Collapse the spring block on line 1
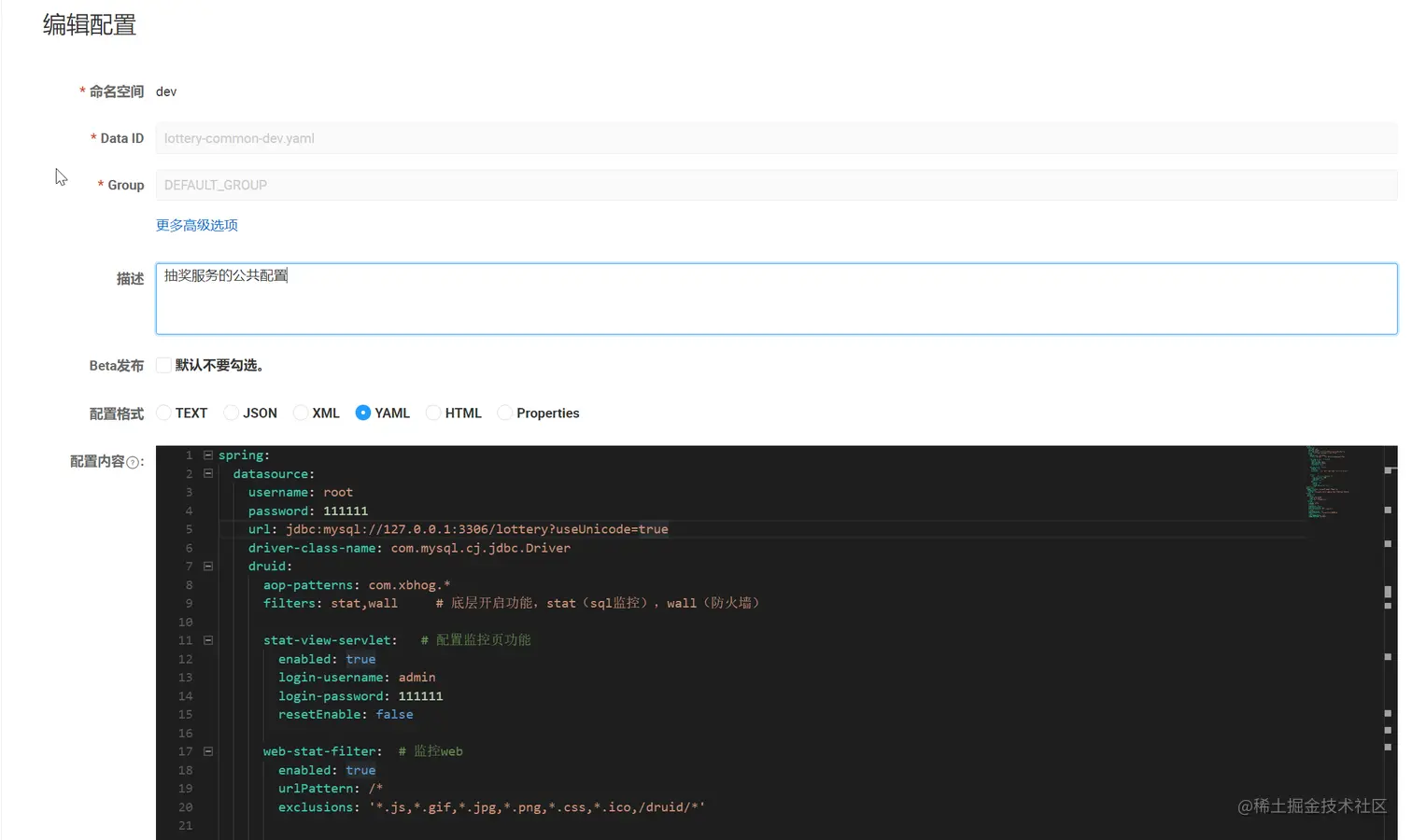Image resolution: width=1412 pixels, height=840 pixels. [208, 455]
